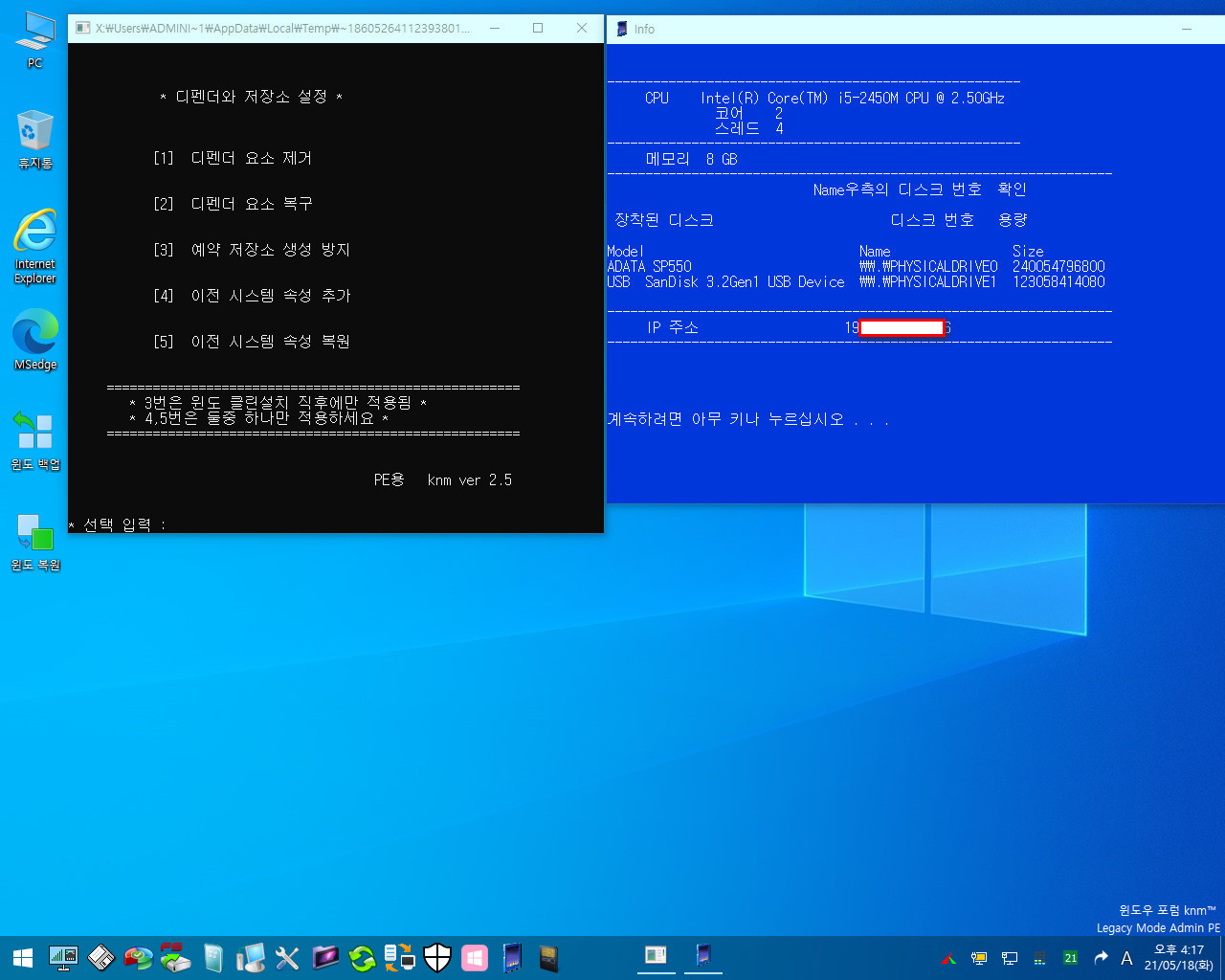Viewport: 1225px width, 980px height.
Task: Open the 윈도 백업 desktop shortcut
Action: coord(34,440)
